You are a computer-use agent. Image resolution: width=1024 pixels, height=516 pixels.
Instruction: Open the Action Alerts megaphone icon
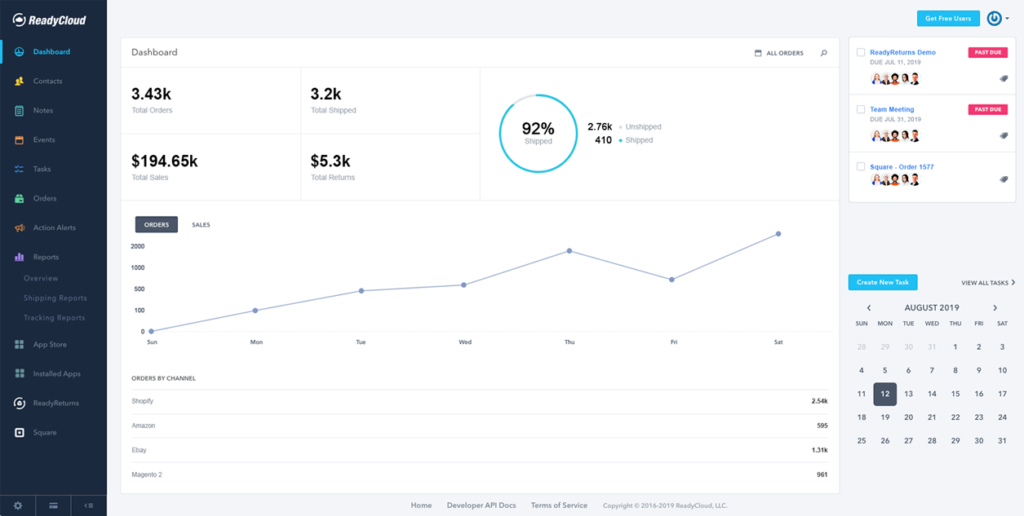(20, 228)
